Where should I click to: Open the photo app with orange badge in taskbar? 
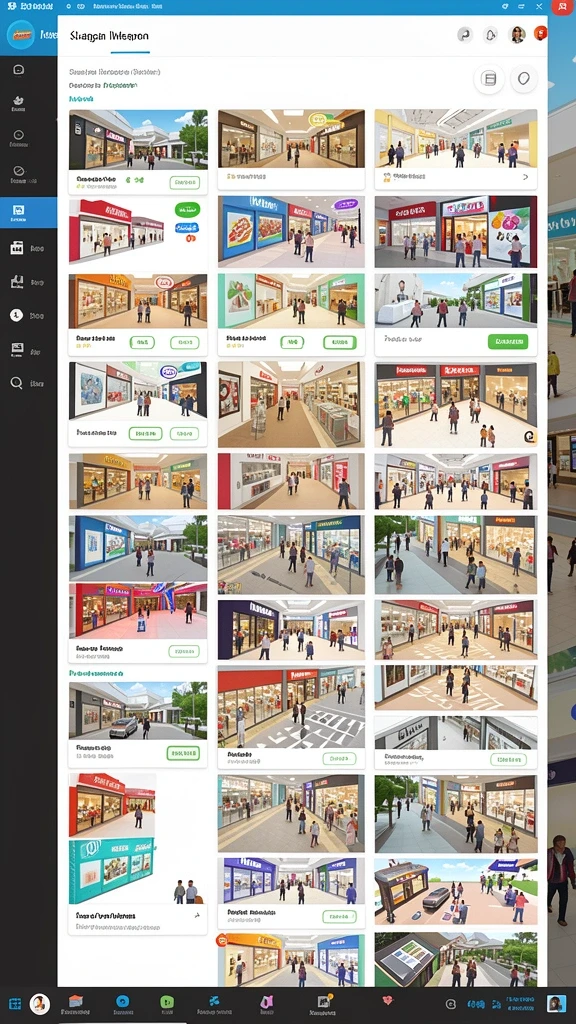323,1001
